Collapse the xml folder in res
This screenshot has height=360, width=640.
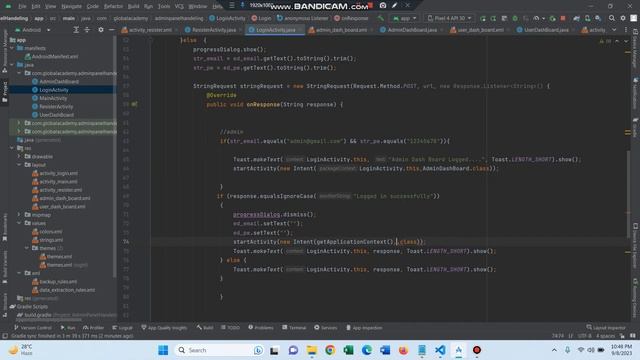click(19, 273)
